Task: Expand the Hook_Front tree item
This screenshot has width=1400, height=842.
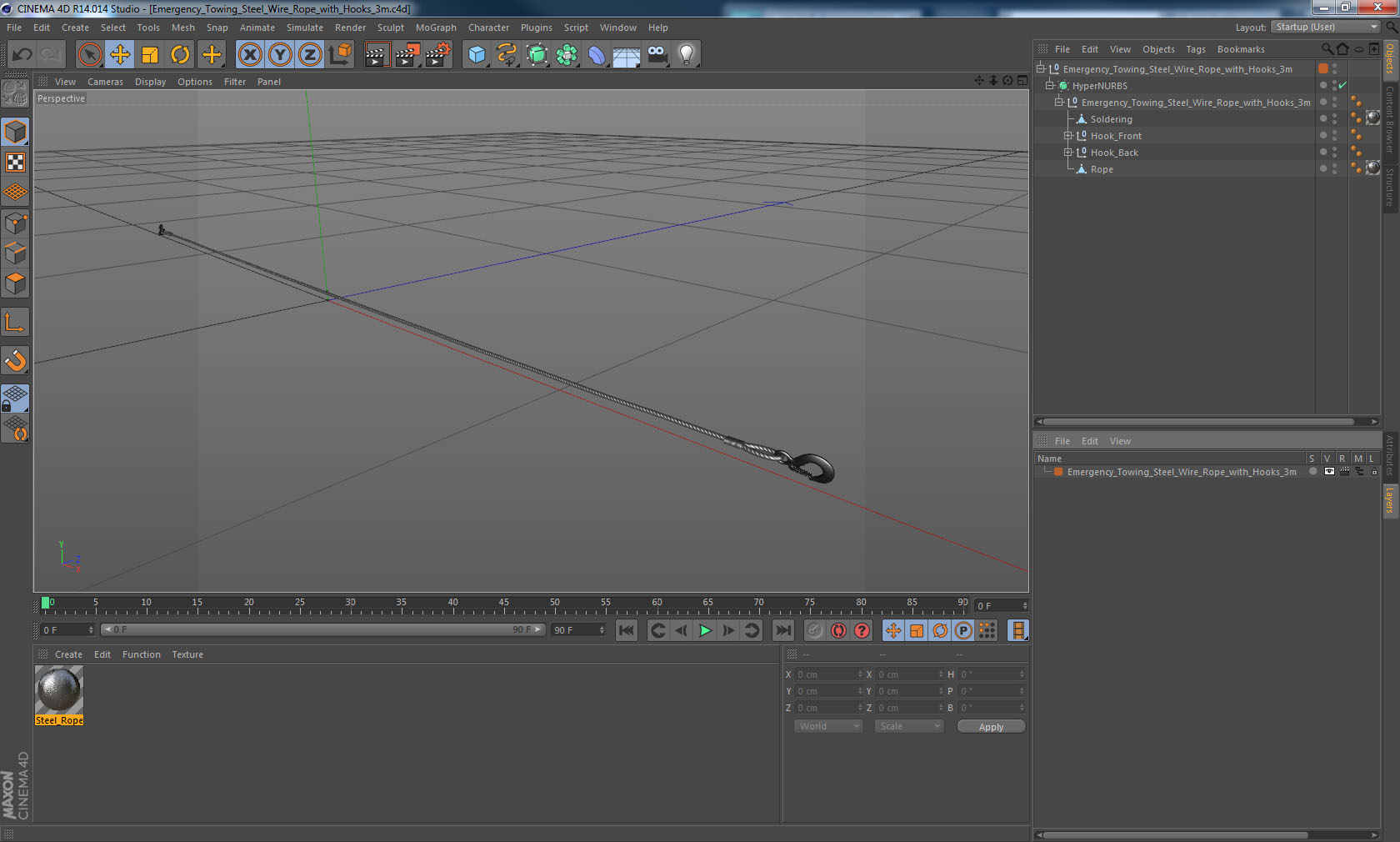Action: pyautogui.click(x=1067, y=136)
